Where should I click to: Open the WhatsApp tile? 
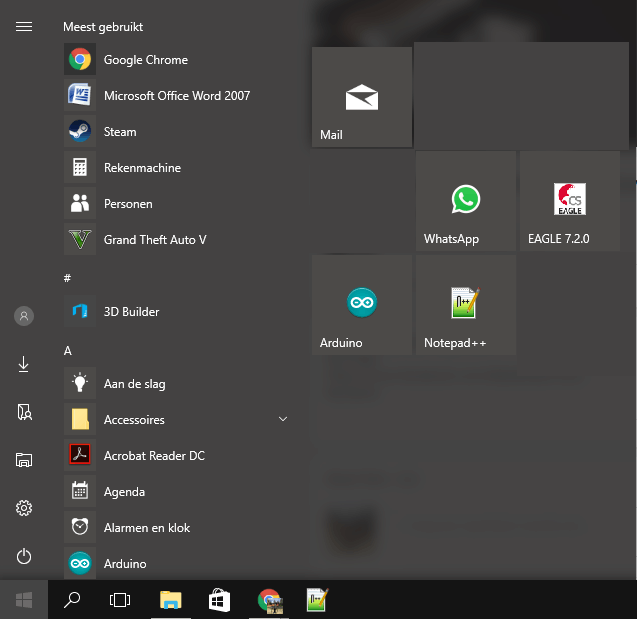pos(466,201)
